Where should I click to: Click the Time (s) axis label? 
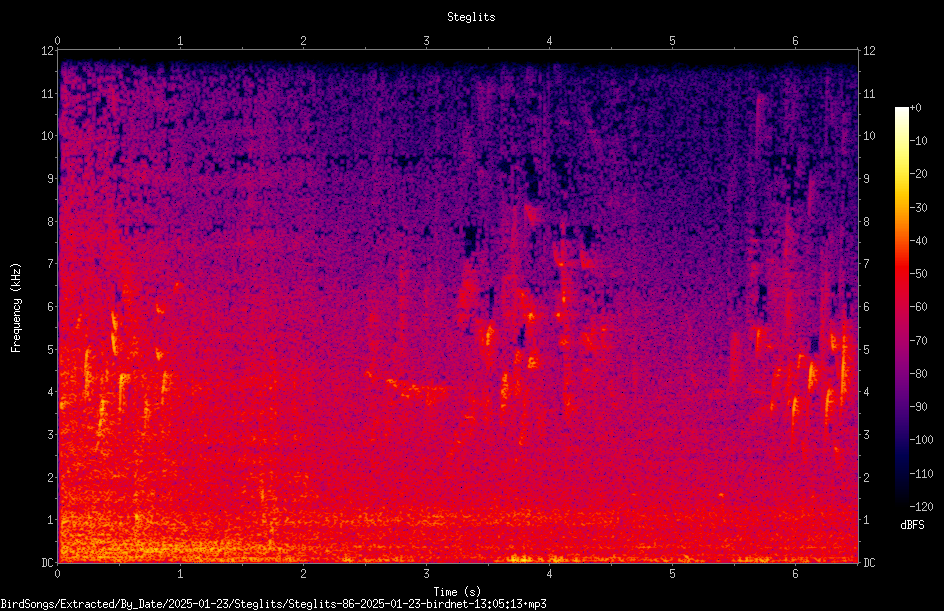pos(457,592)
